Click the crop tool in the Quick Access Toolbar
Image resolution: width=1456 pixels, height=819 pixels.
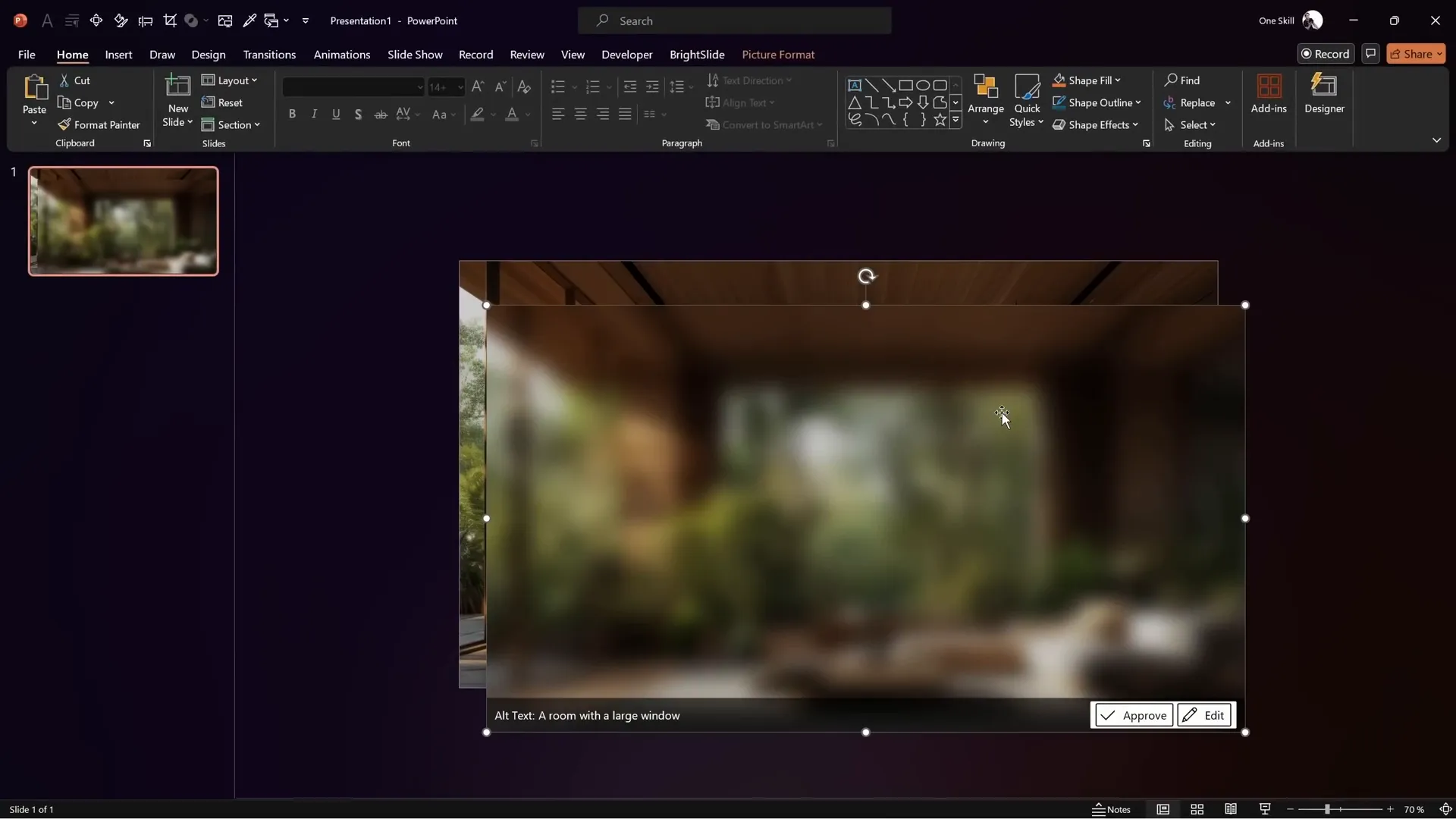[x=170, y=20]
